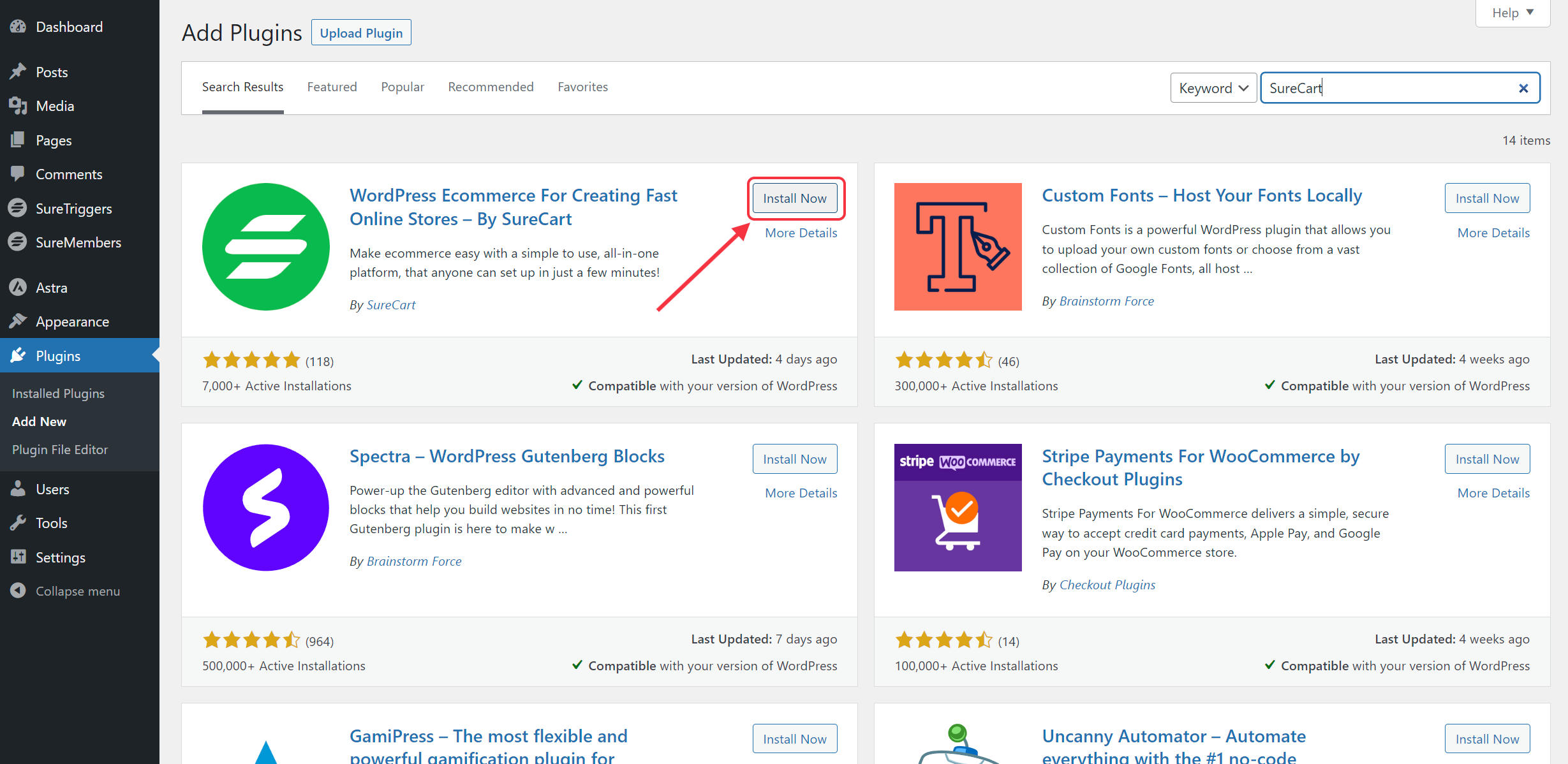
Task: Click the SureCart search input field
Action: [1400, 88]
